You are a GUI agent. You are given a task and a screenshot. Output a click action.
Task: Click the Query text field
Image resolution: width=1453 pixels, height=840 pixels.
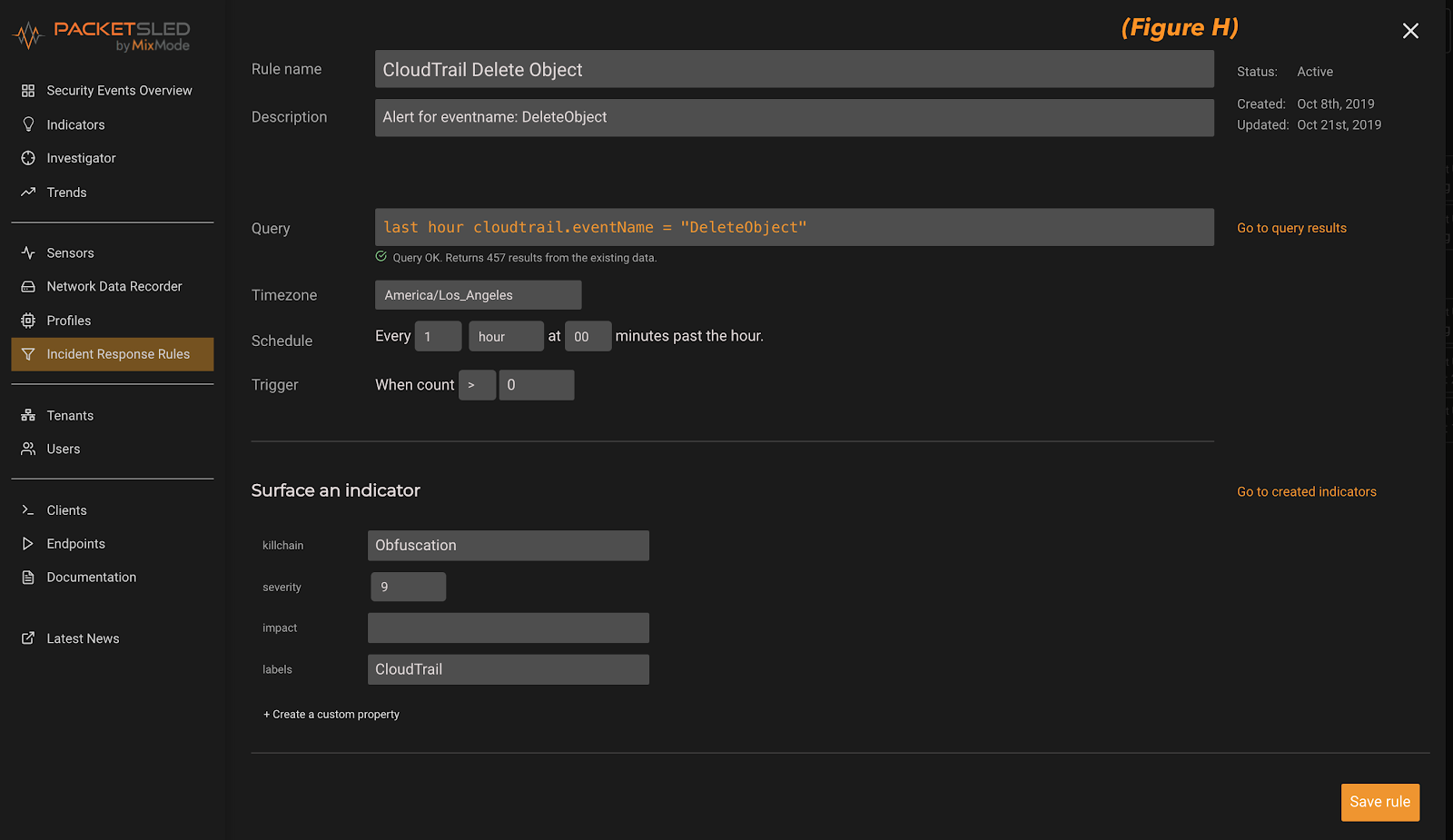[794, 227]
